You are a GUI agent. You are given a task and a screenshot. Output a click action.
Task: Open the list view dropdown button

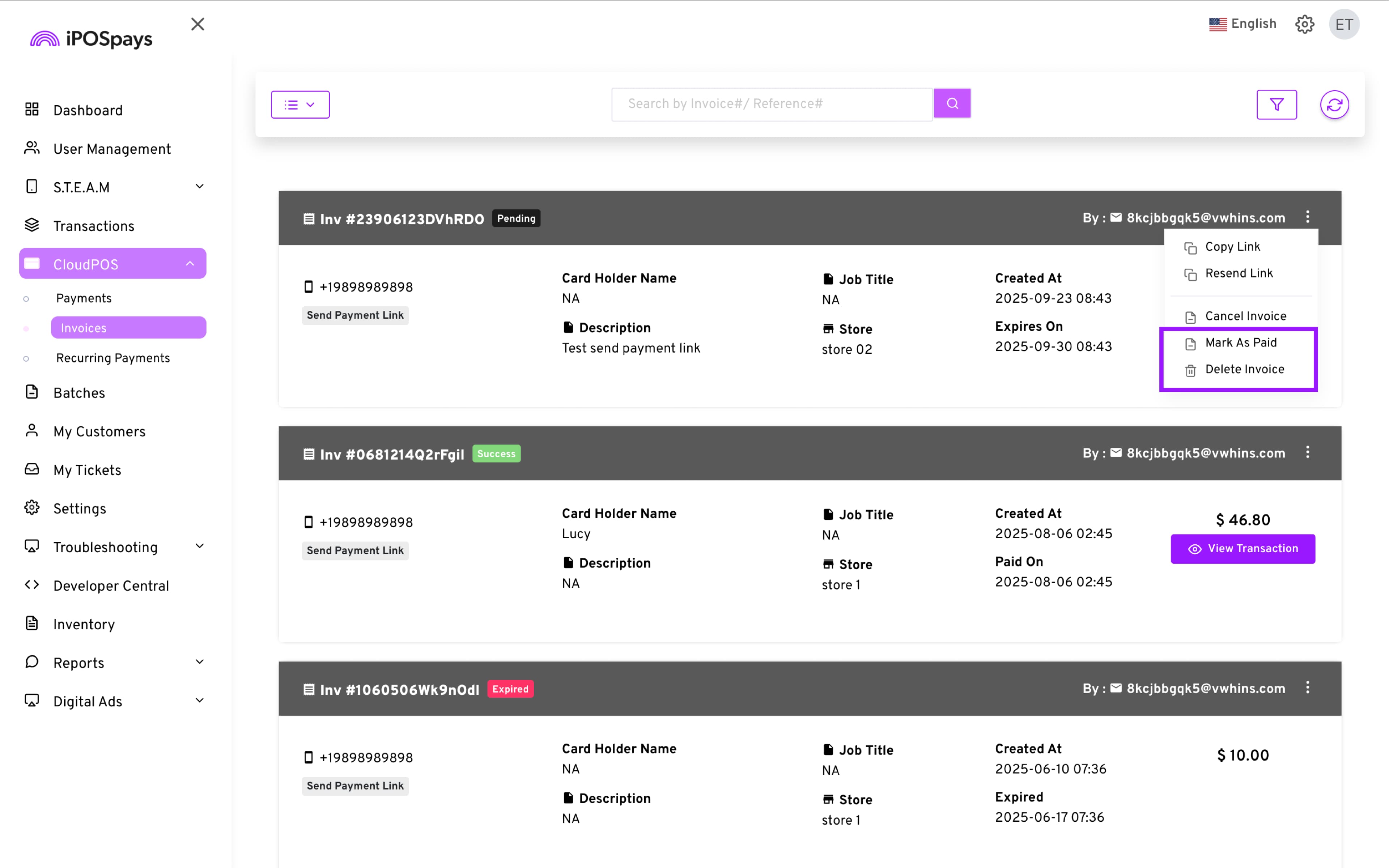tap(300, 105)
